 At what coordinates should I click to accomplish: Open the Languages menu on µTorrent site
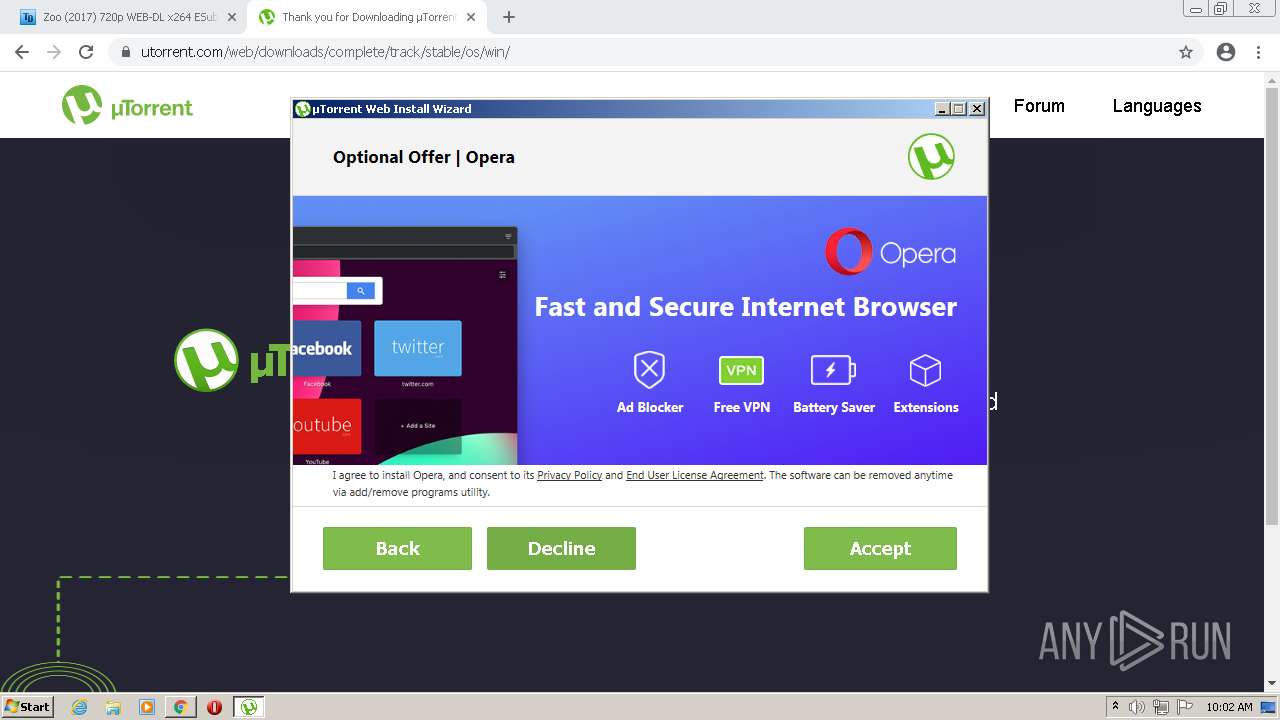(1157, 106)
